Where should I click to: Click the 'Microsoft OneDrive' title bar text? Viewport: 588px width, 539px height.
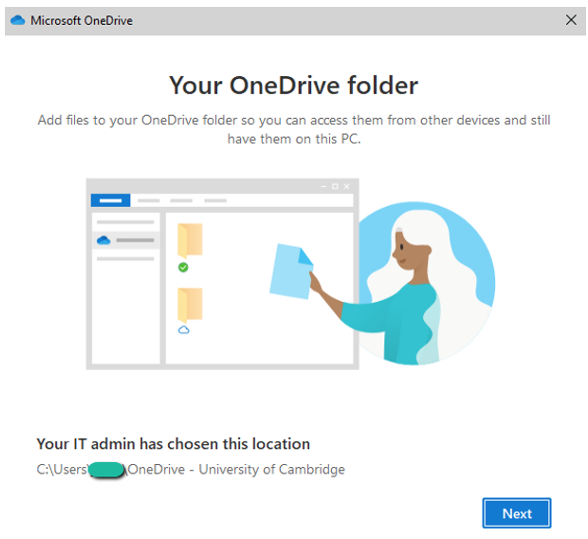81,20
